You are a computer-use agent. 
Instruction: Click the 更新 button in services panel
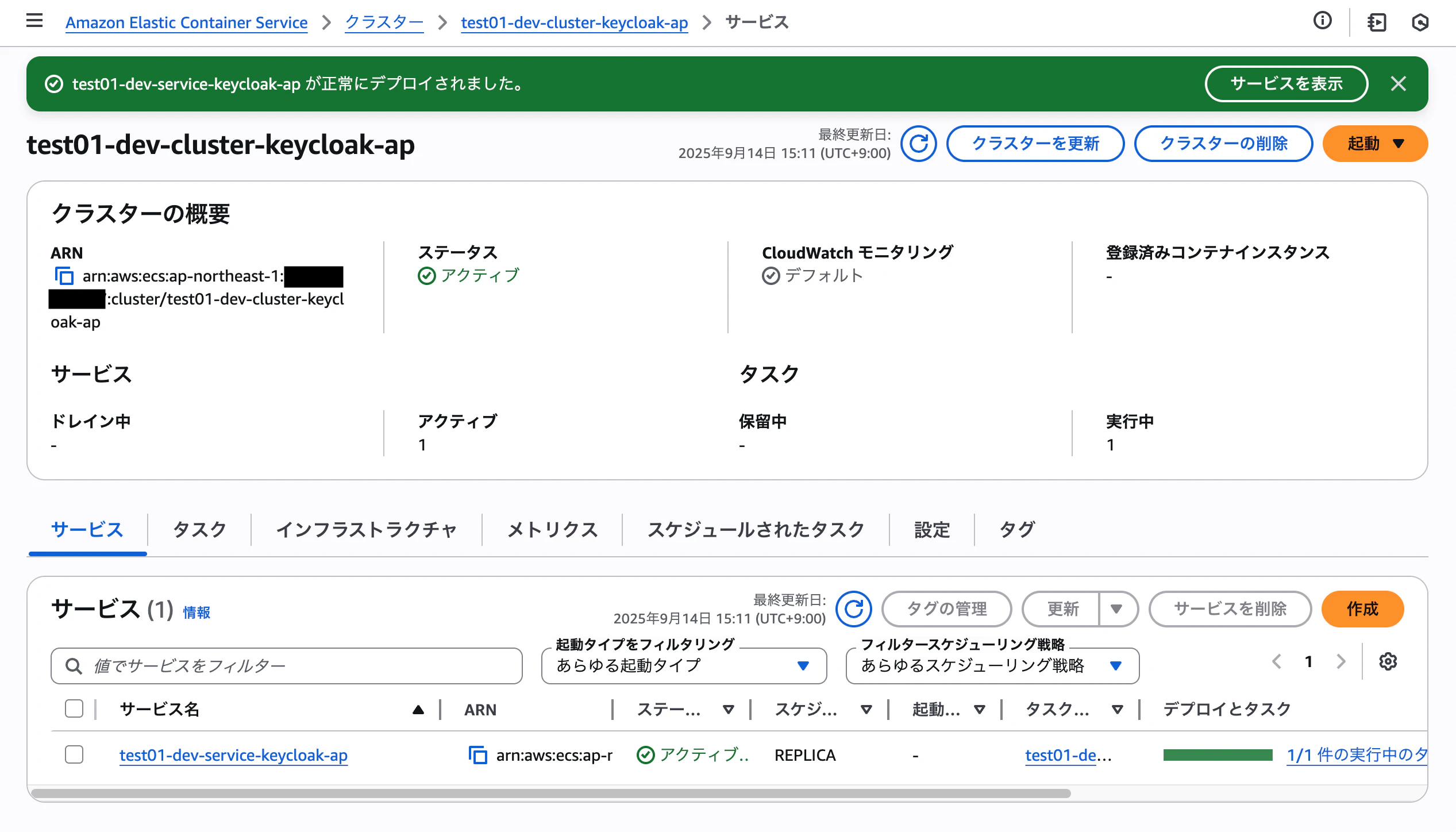1062,609
